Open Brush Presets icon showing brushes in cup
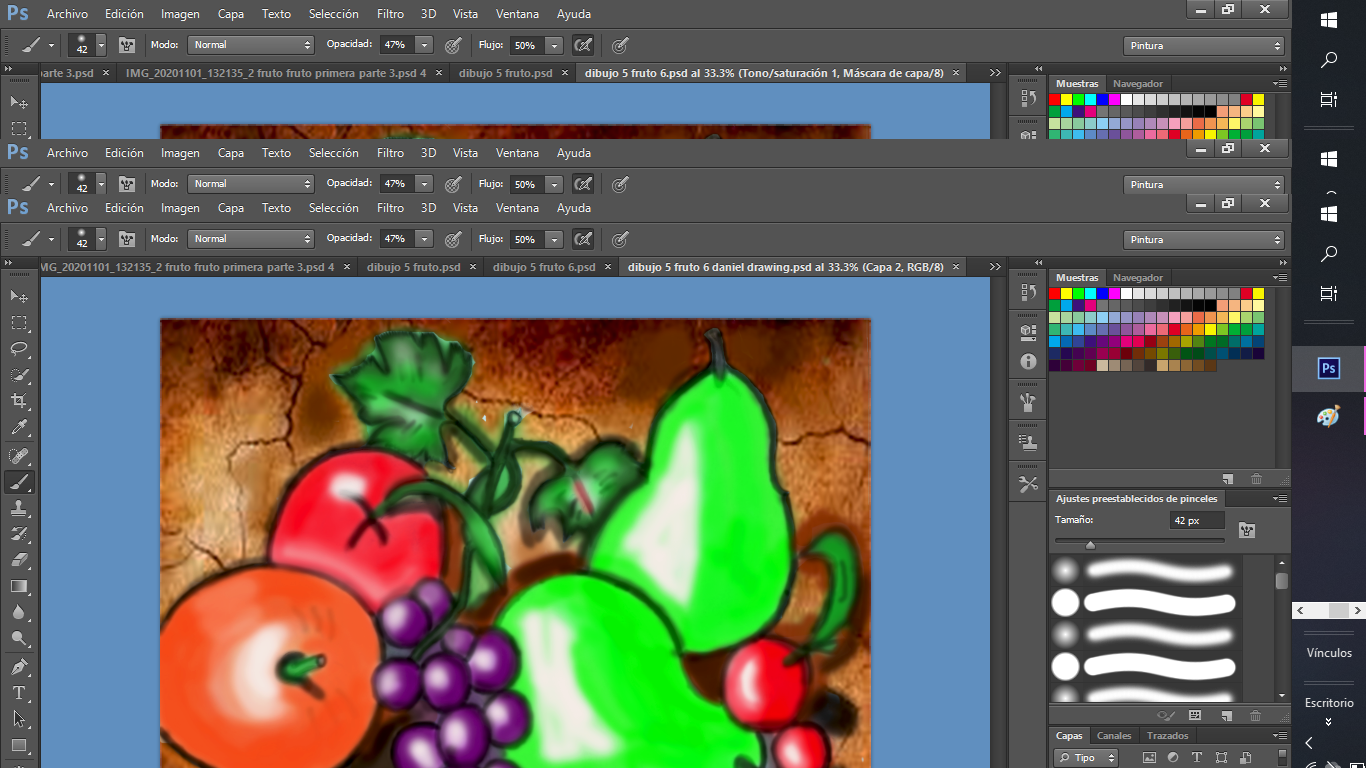This screenshot has width=1366, height=768. tap(1028, 403)
